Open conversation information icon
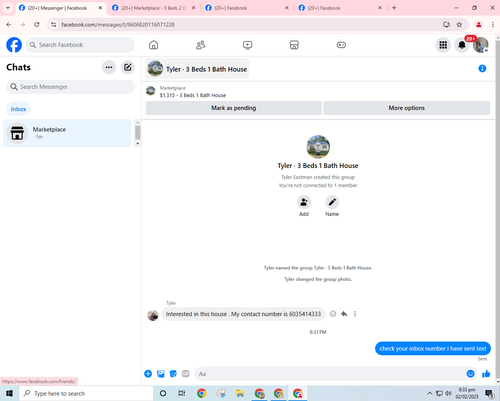 pyautogui.click(x=482, y=69)
